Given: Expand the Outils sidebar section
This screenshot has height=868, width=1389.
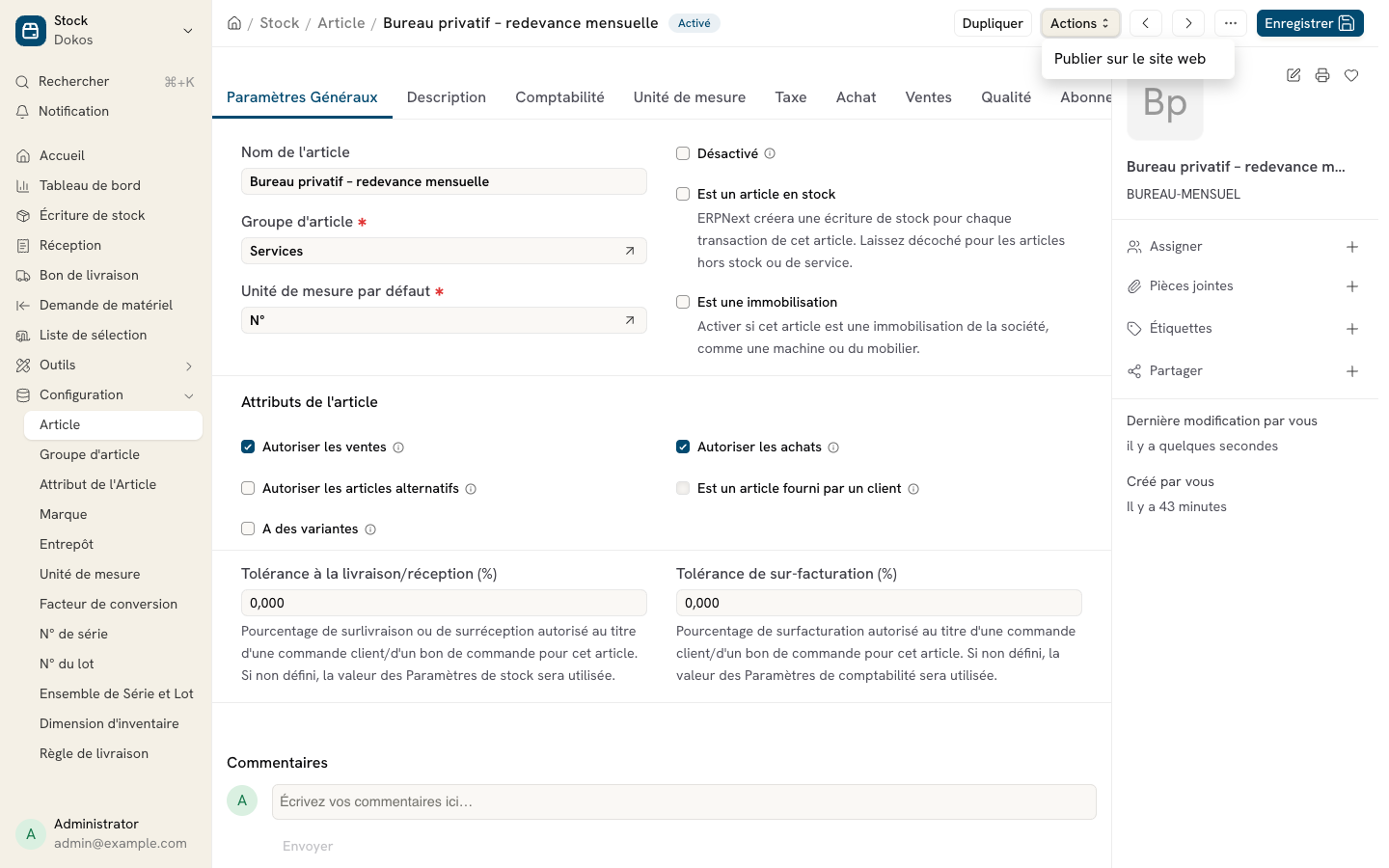Looking at the screenshot, I should click(189, 366).
